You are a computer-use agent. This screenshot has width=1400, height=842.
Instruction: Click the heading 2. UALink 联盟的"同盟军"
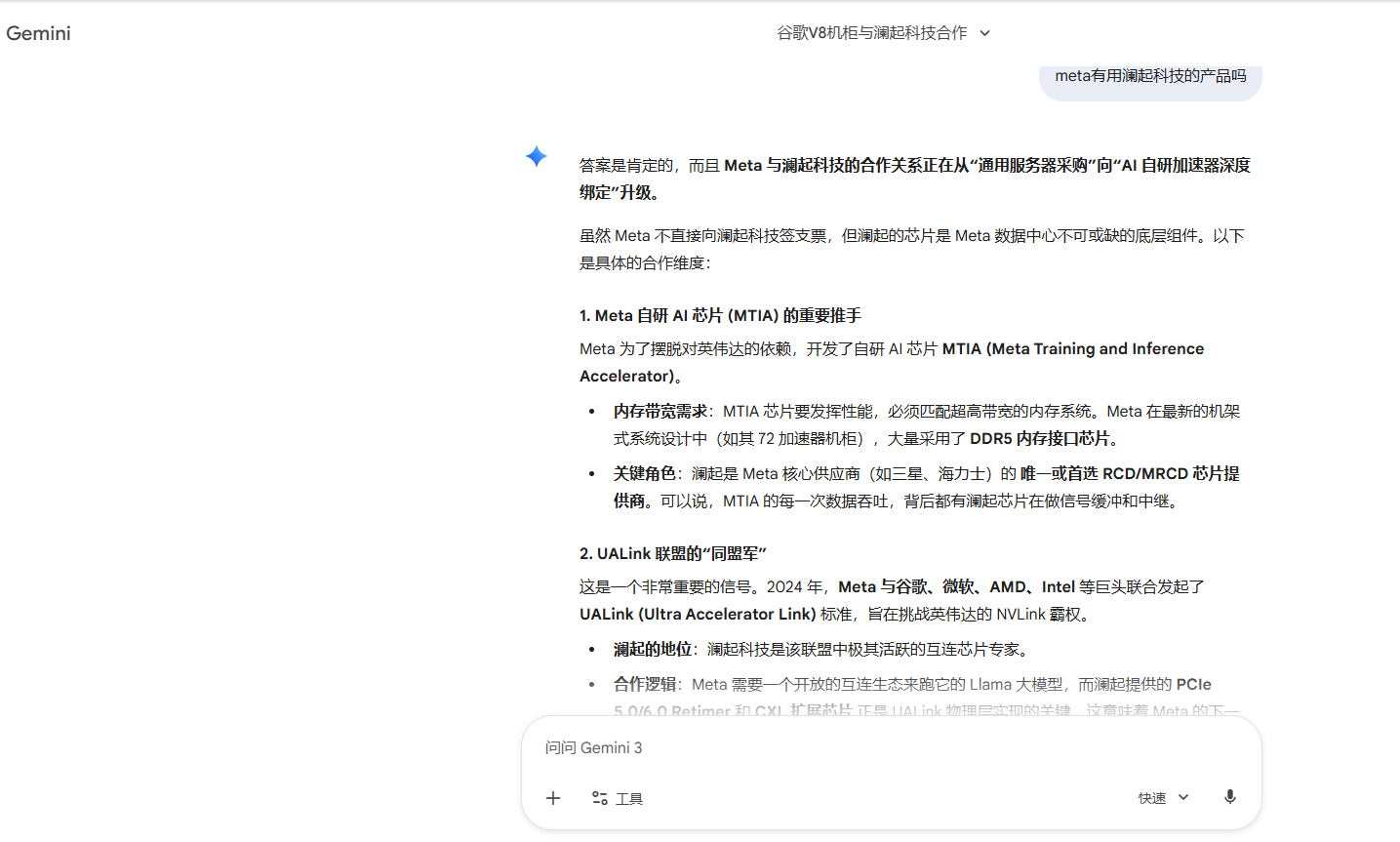click(673, 553)
